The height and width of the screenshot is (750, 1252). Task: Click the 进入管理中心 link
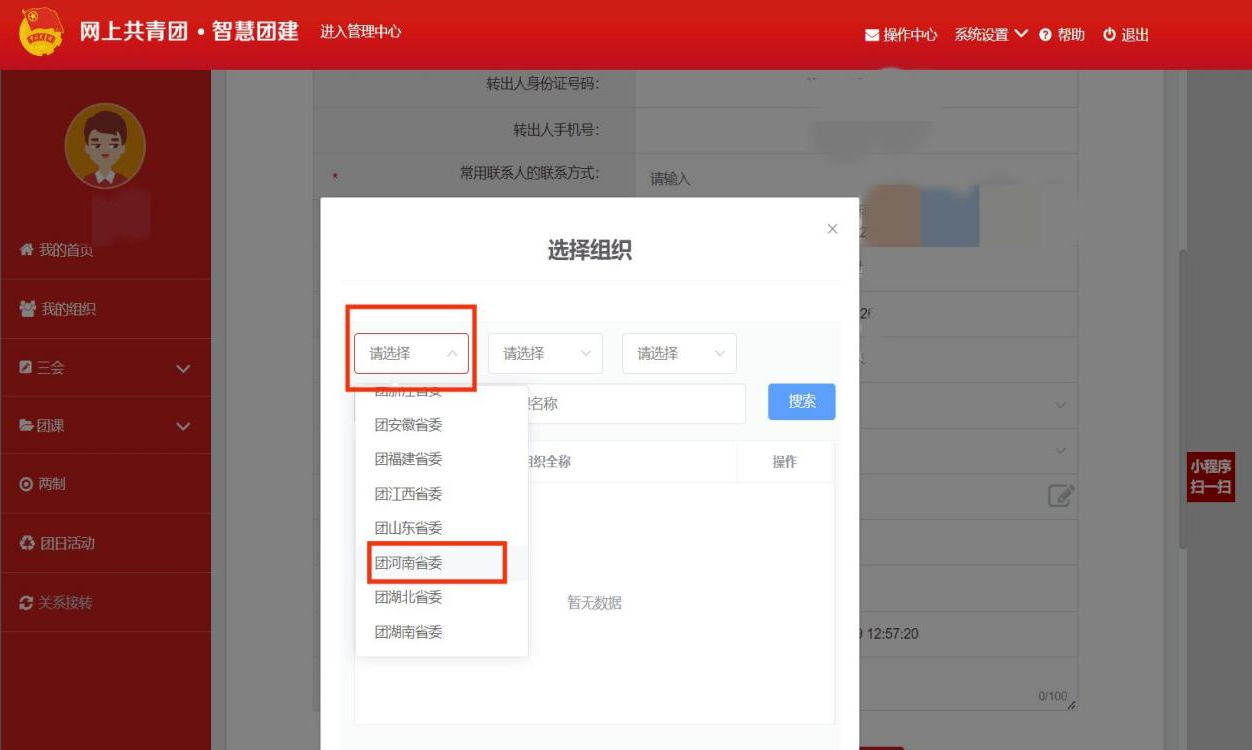pyautogui.click(x=360, y=32)
